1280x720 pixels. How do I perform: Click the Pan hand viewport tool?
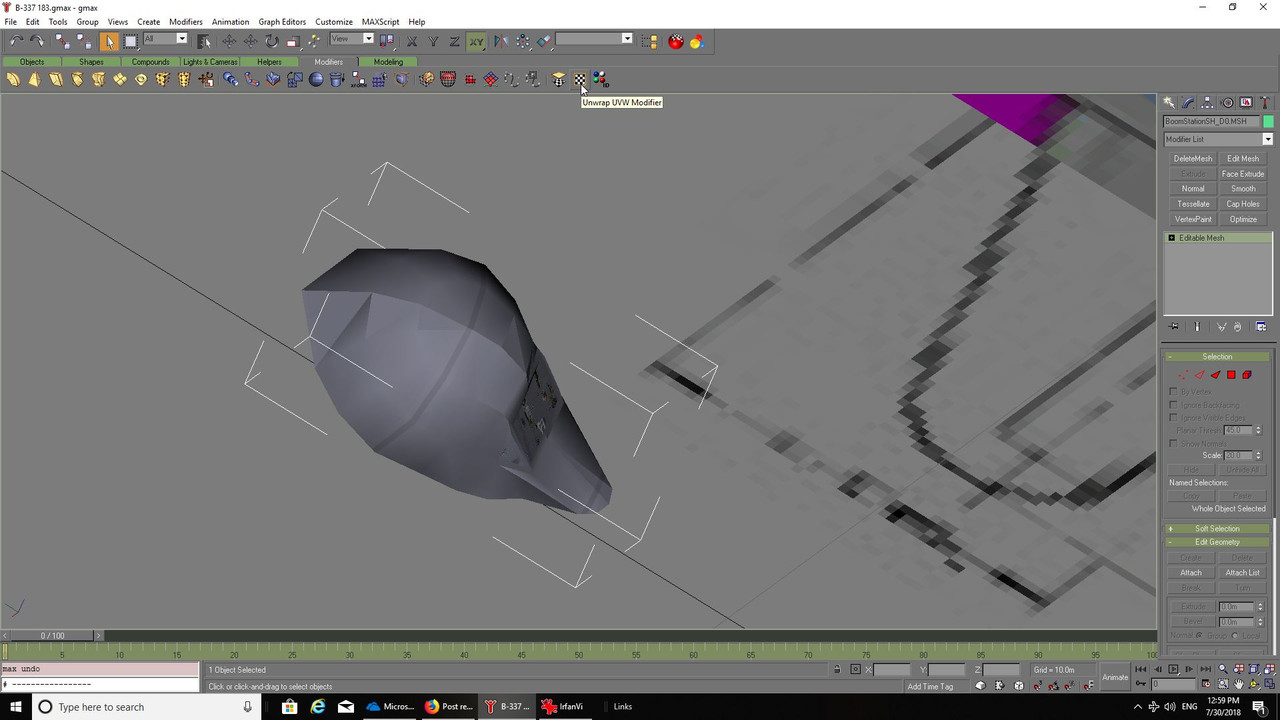pos(1238,684)
